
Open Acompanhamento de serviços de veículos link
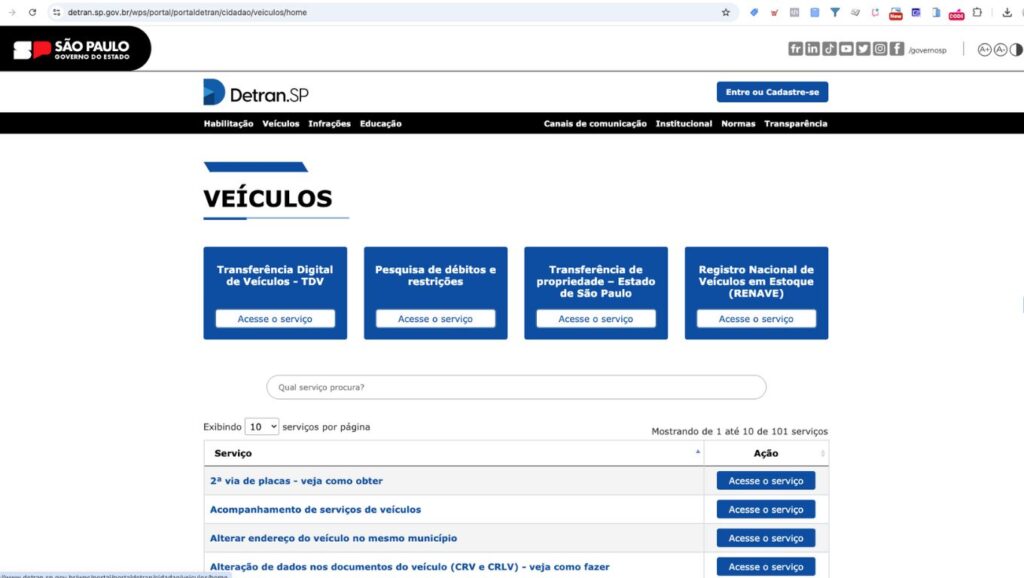coord(315,509)
